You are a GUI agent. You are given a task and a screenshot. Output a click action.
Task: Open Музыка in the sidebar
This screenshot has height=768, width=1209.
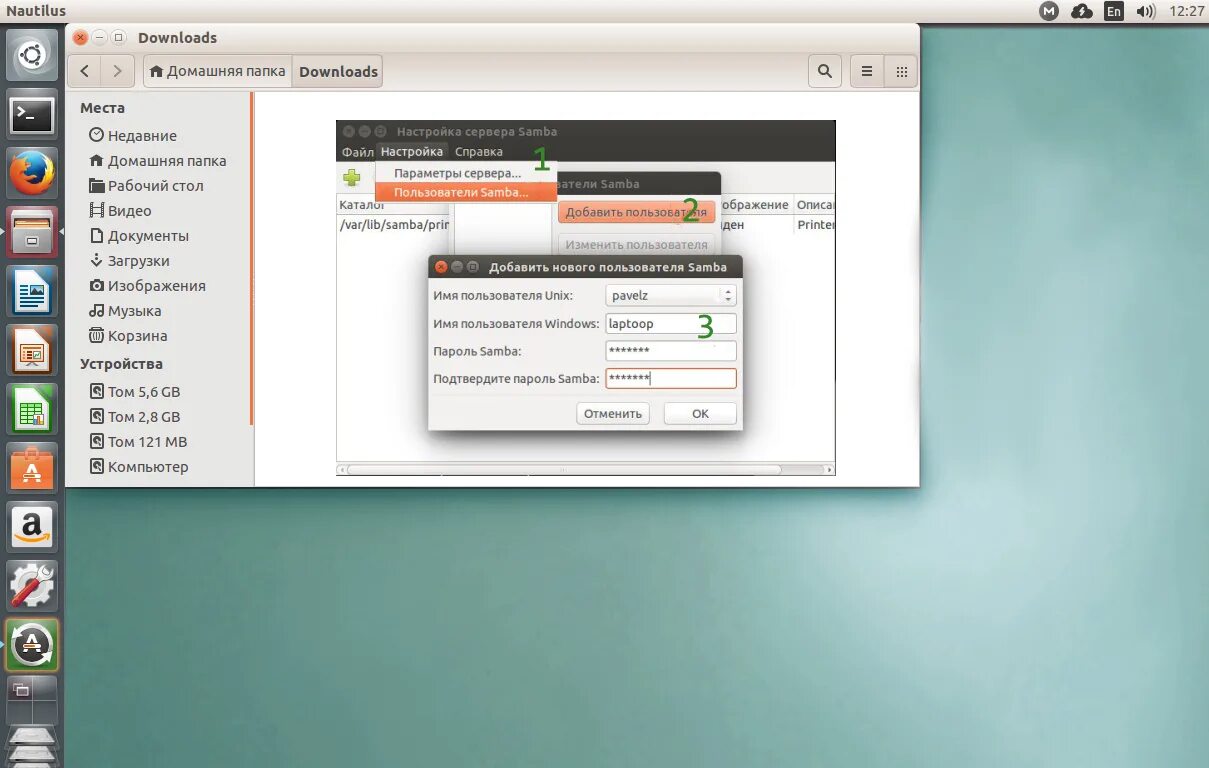tap(125, 310)
